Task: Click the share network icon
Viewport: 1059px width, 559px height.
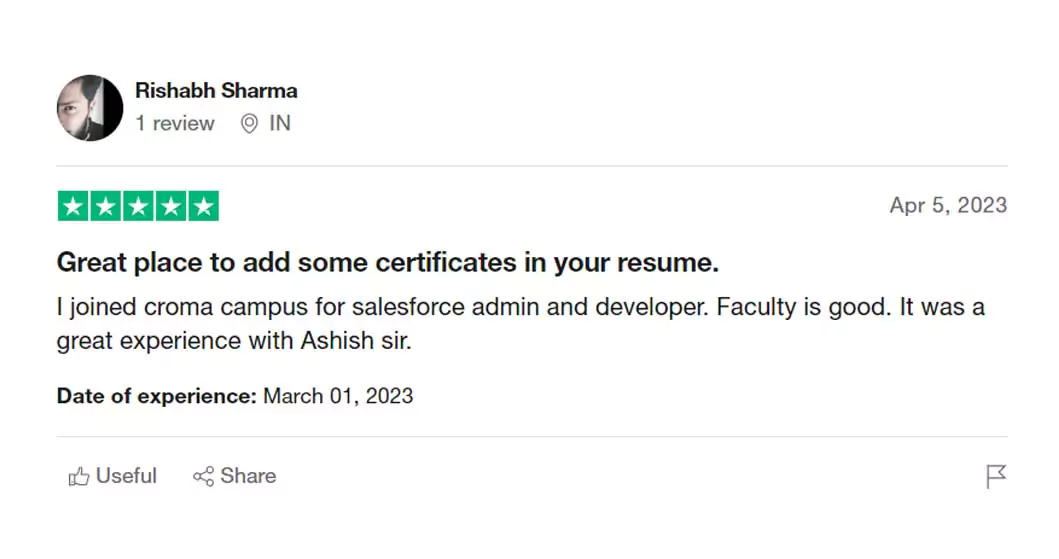Action: click(x=203, y=477)
